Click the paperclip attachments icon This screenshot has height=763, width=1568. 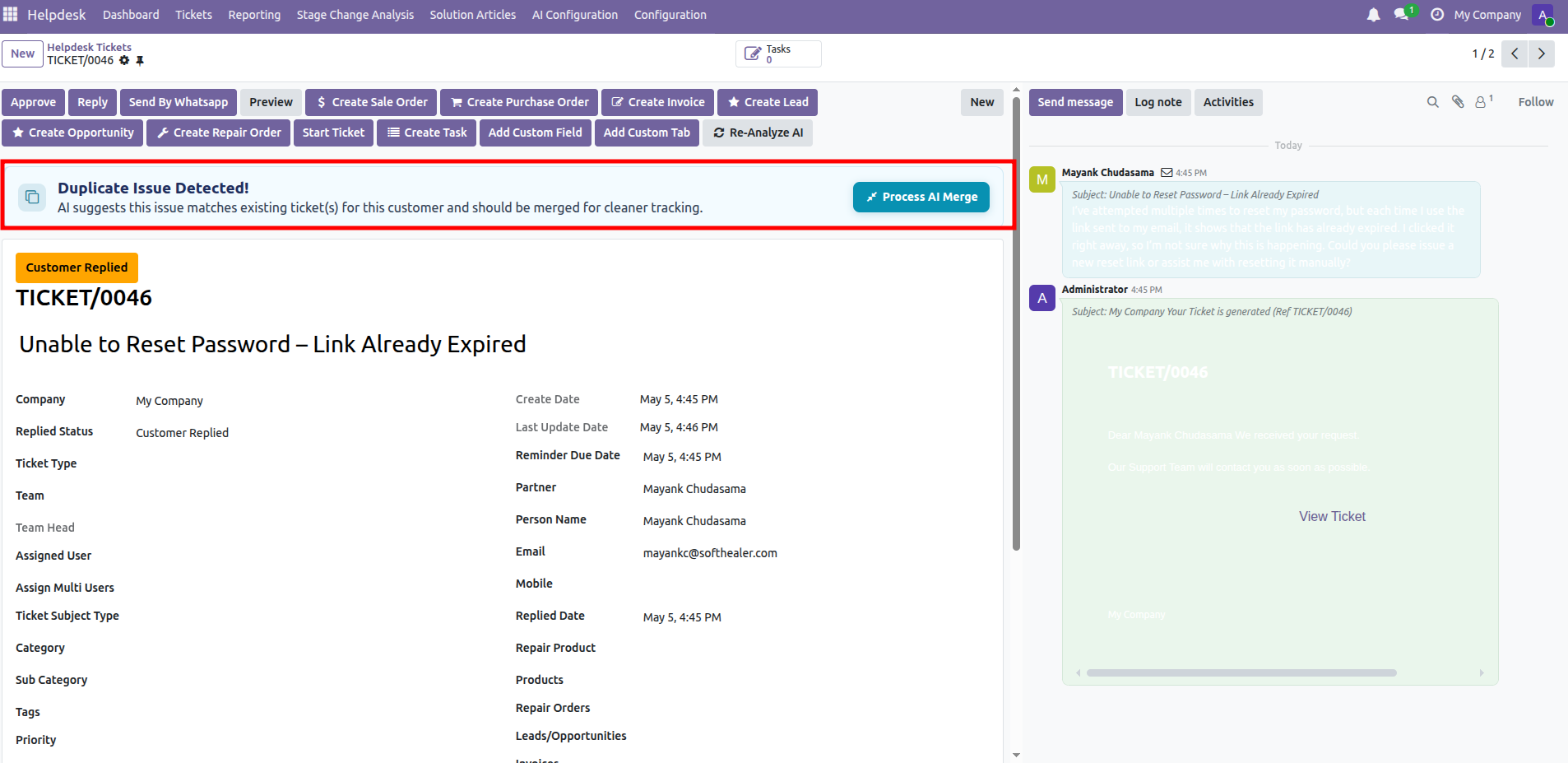(x=1458, y=102)
